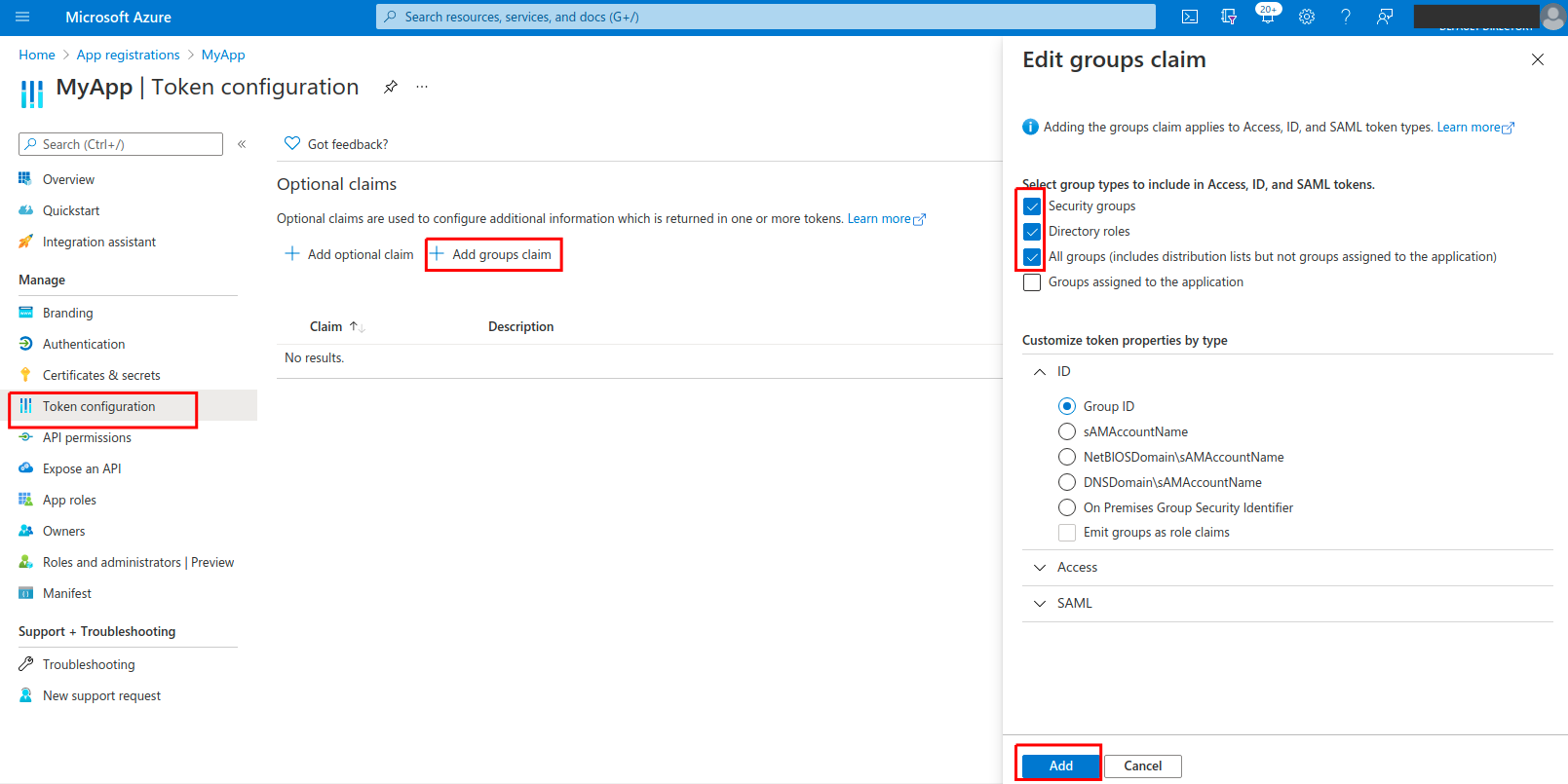Click the Troubleshooting wrench icon

pyautogui.click(x=25, y=664)
